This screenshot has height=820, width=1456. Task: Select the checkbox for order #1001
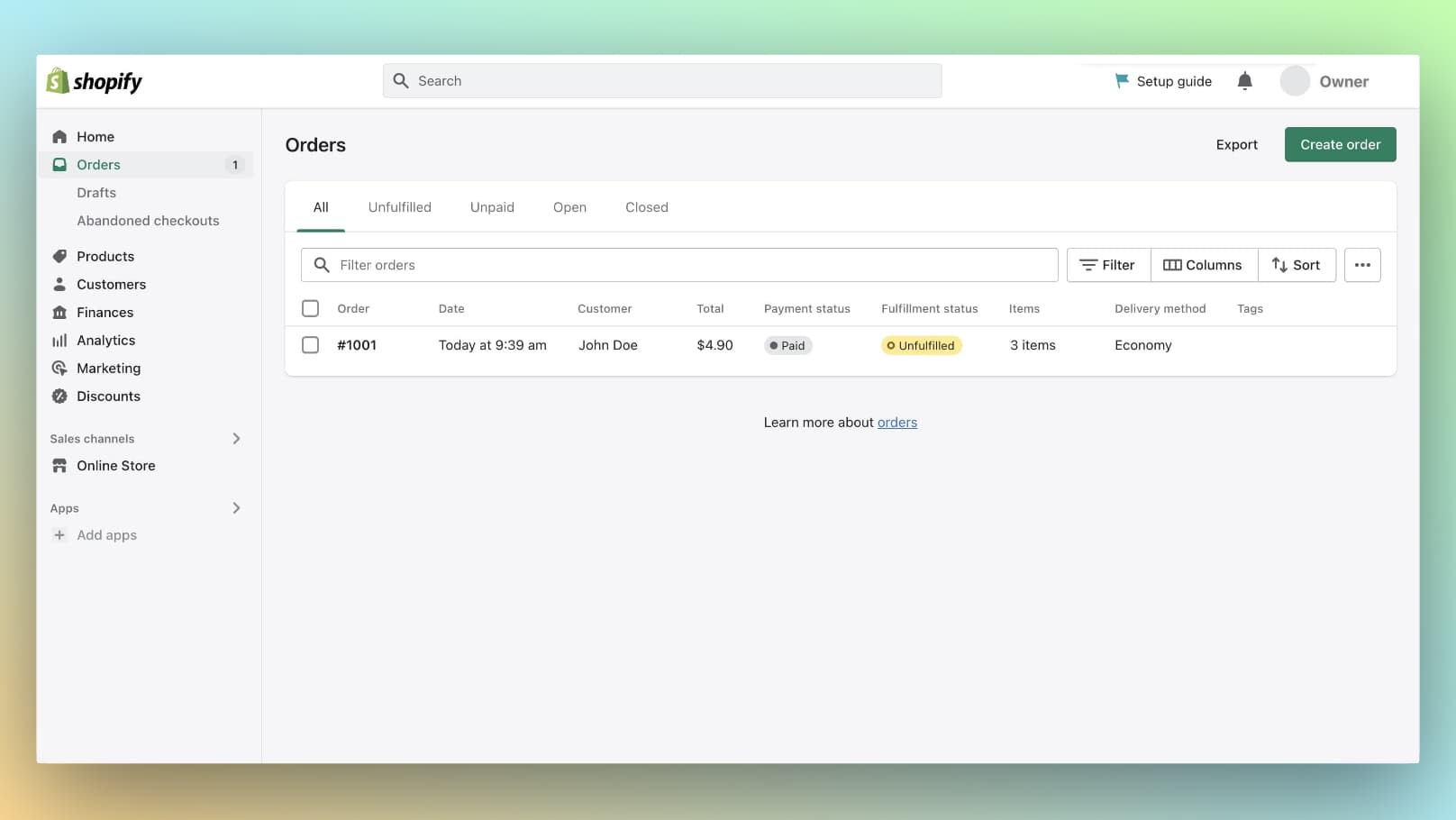tap(310, 344)
